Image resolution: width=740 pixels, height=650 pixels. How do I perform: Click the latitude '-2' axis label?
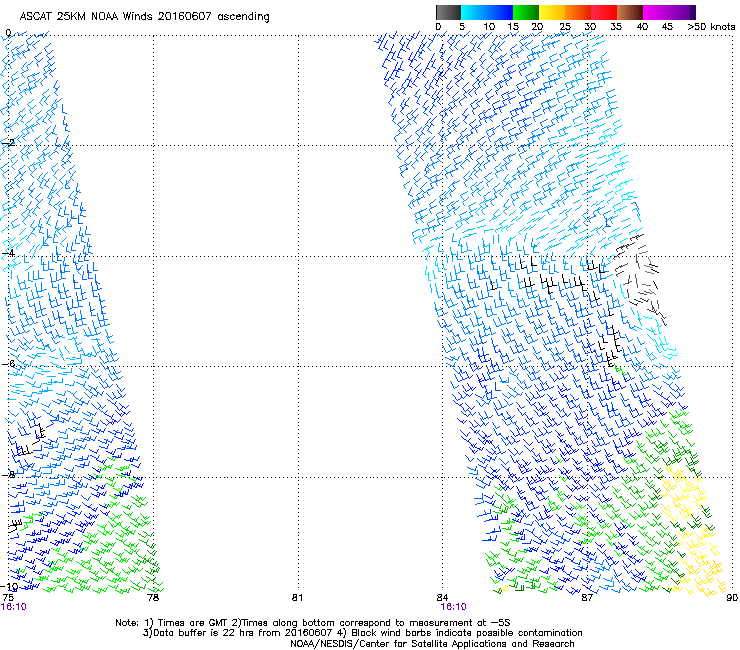(x=8, y=143)
